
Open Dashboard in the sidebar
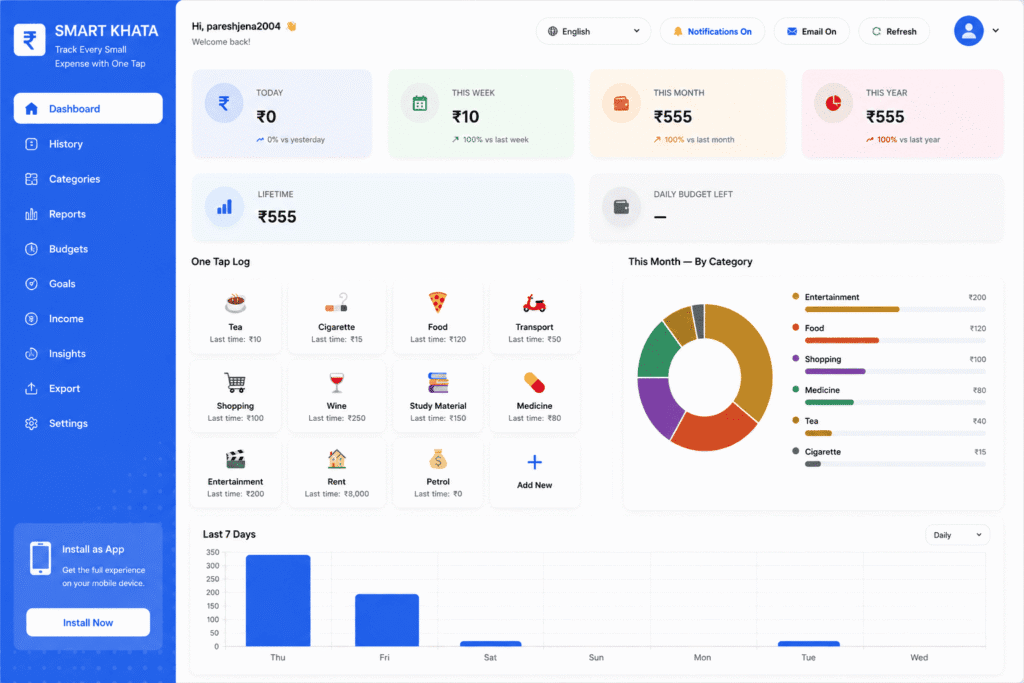click(x=88, y=108)
